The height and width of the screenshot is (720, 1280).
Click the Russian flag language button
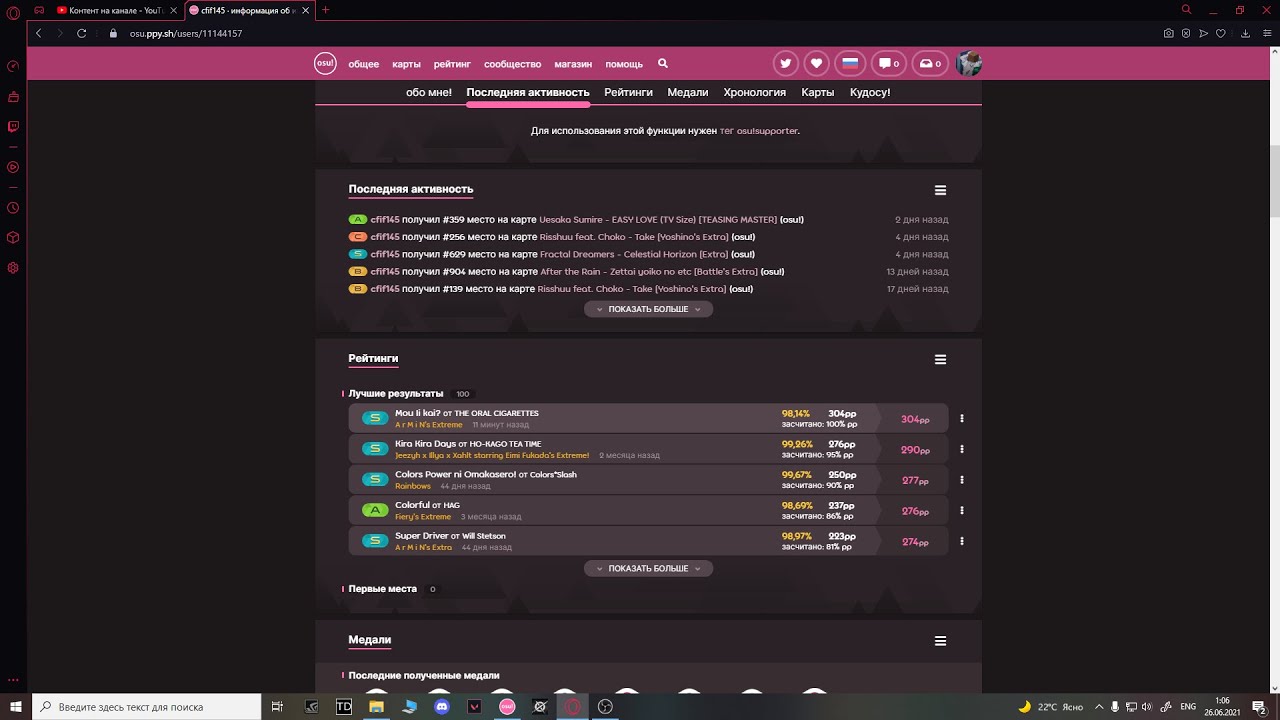tap(850, 63)
